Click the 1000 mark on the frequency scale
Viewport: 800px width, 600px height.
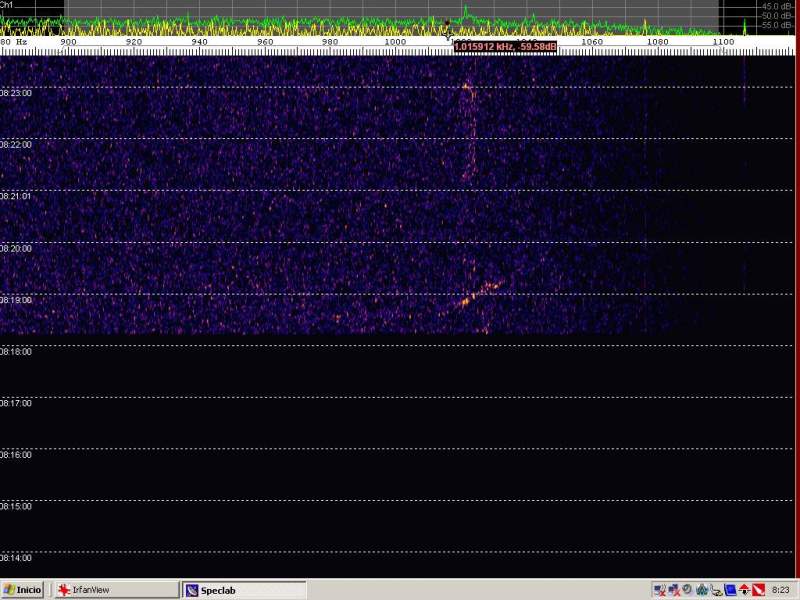395,42
